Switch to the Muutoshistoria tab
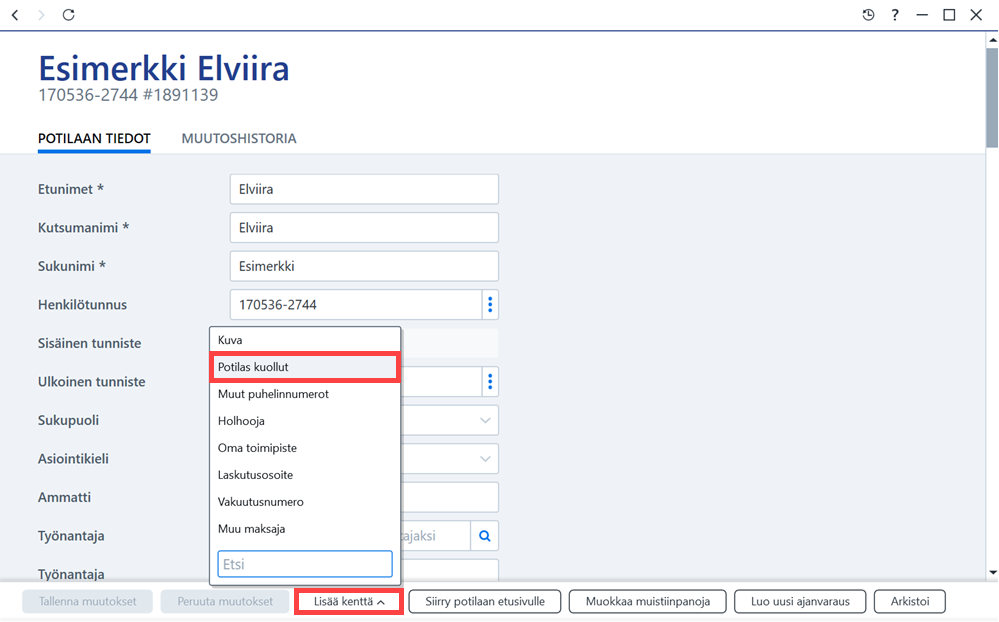The image size is (999, 622). pyautogui.click(x=239, y=138)
